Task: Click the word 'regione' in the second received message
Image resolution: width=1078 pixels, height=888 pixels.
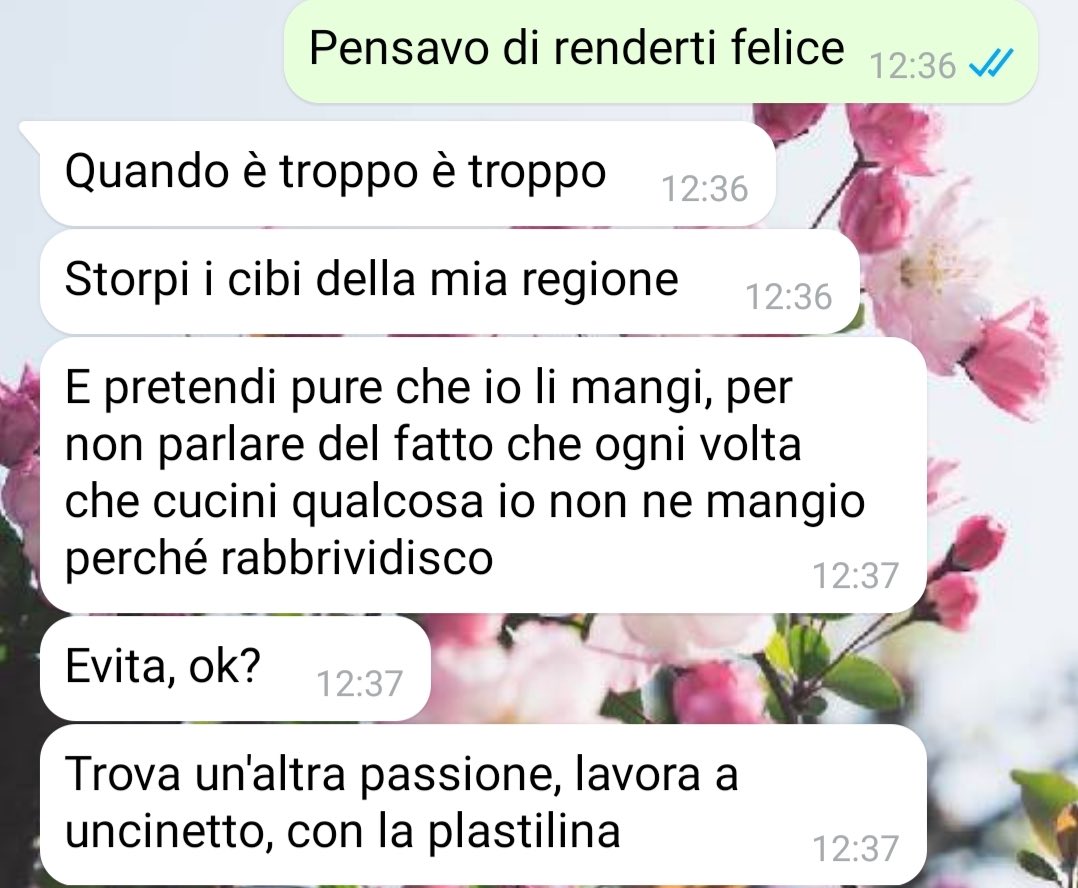Action: pyautogui.click(x=600, y=281)
